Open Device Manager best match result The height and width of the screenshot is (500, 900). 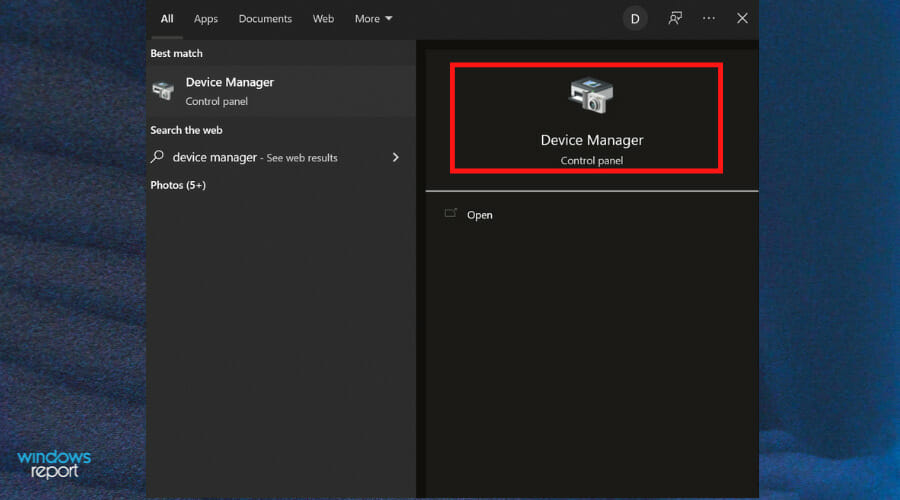tap(281, 91)
